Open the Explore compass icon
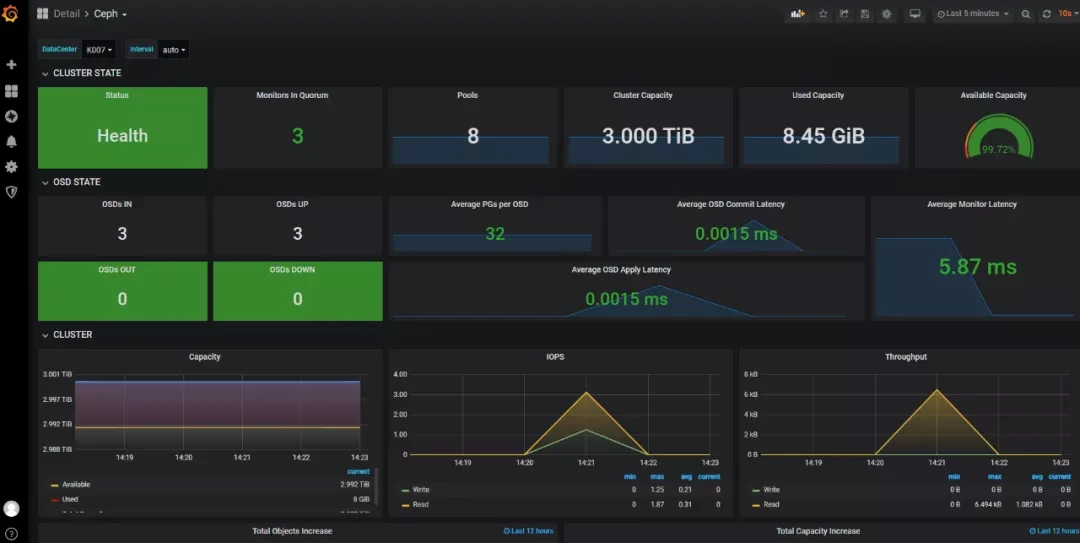Image resolution: width=1080 pixels, height=543 pixels. pyautogui.click(x=11, y=116)
